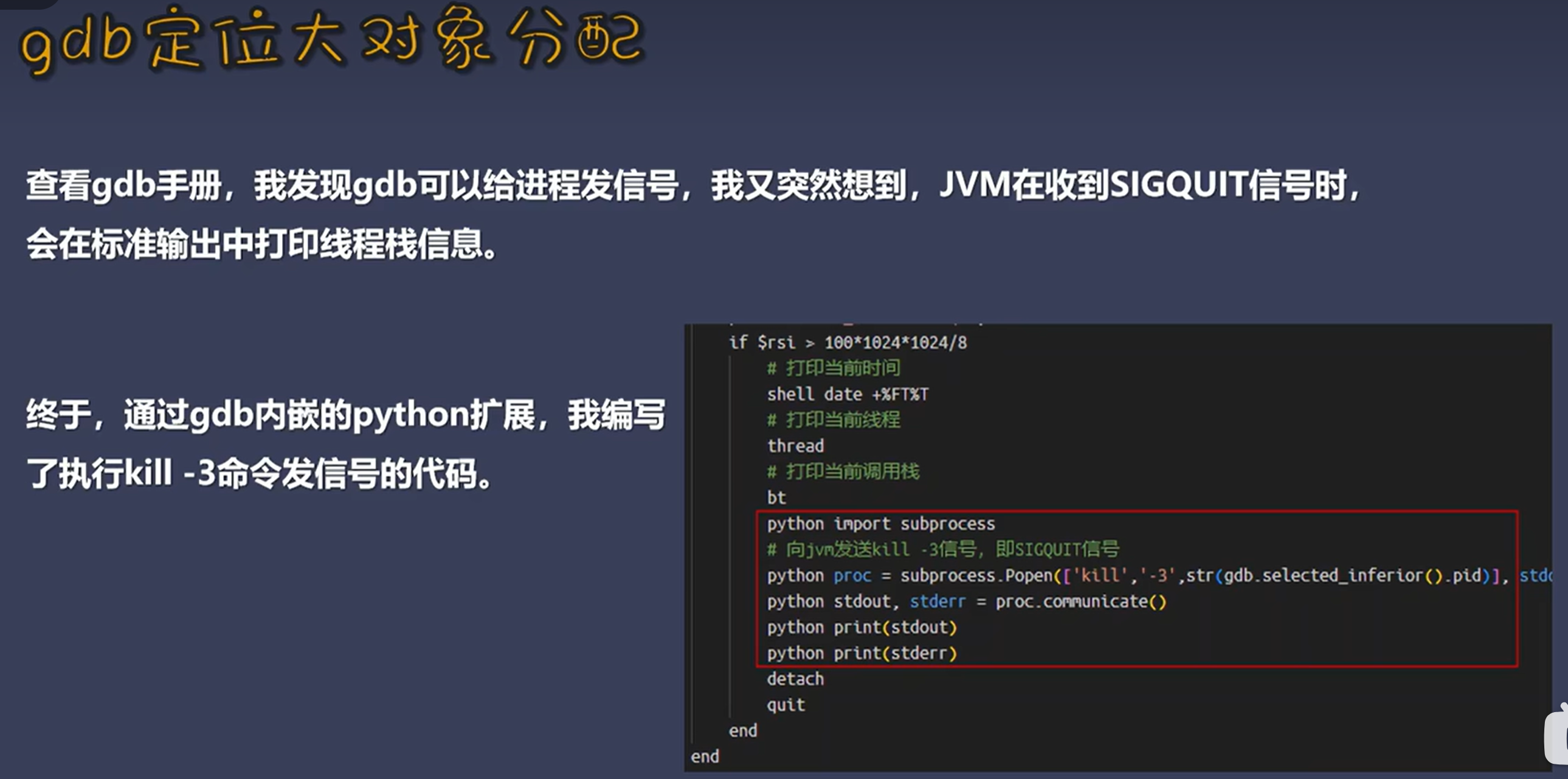Click the comment about SIGQUIT信号 in code
This screenshot has width=1568, height=779.
[x=942, y=550]
